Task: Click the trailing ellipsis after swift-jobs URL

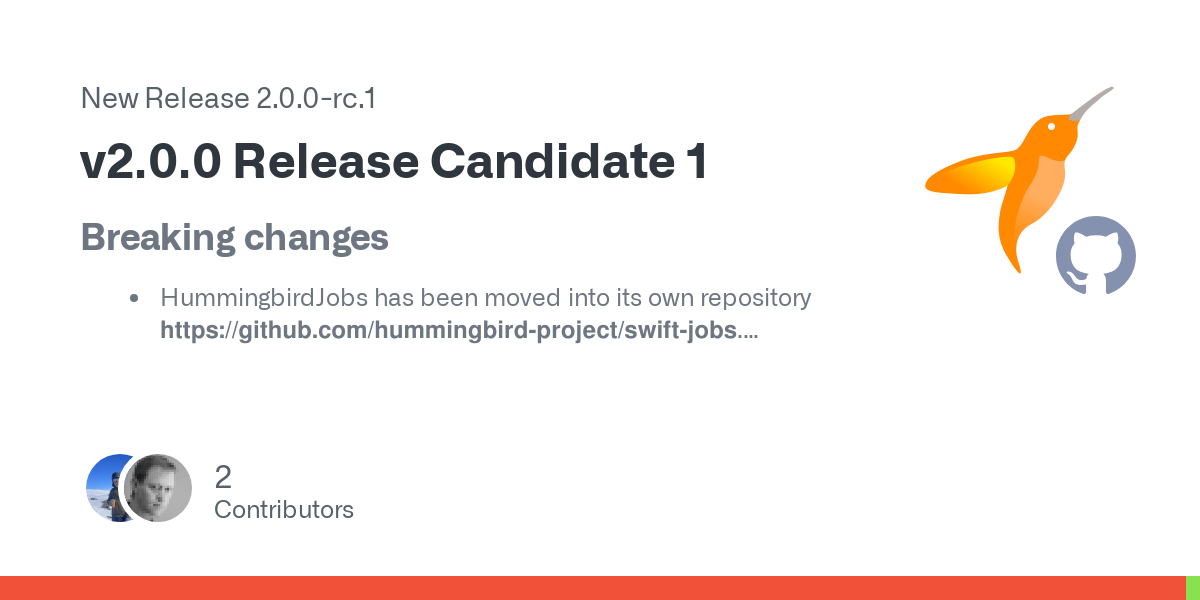Action: click(x=748, y=331)
